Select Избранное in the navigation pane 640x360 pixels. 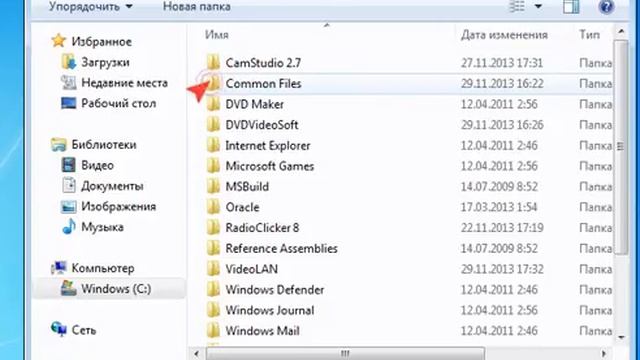tap(102, 42)
